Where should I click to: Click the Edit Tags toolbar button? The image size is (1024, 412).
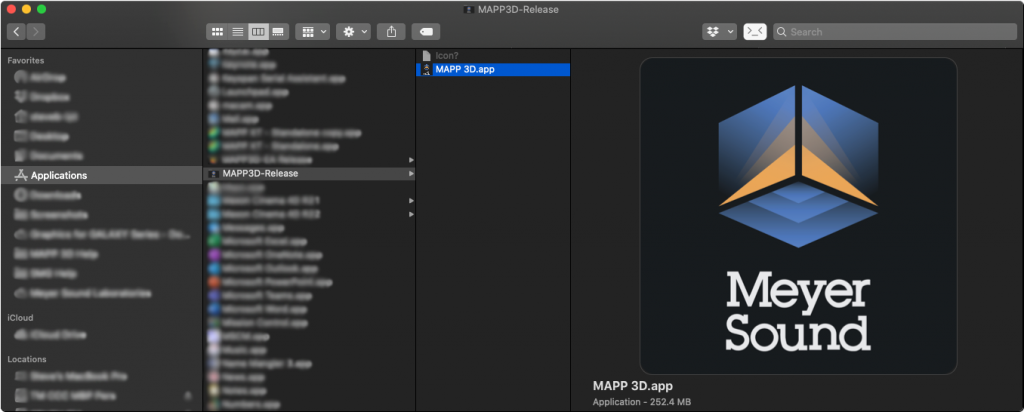pyautogui.click(x=426, y=31)
